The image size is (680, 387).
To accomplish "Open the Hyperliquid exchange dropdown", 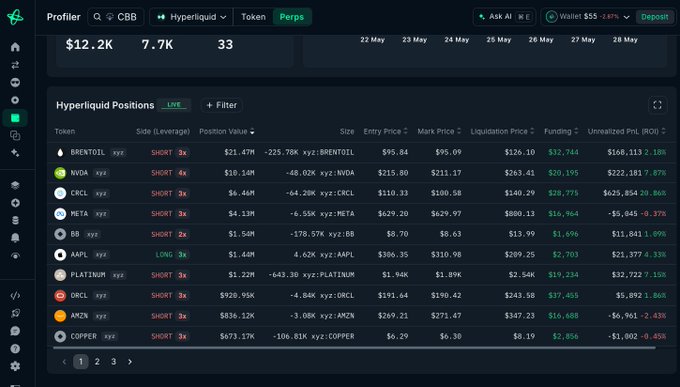I will click(191, 17).
